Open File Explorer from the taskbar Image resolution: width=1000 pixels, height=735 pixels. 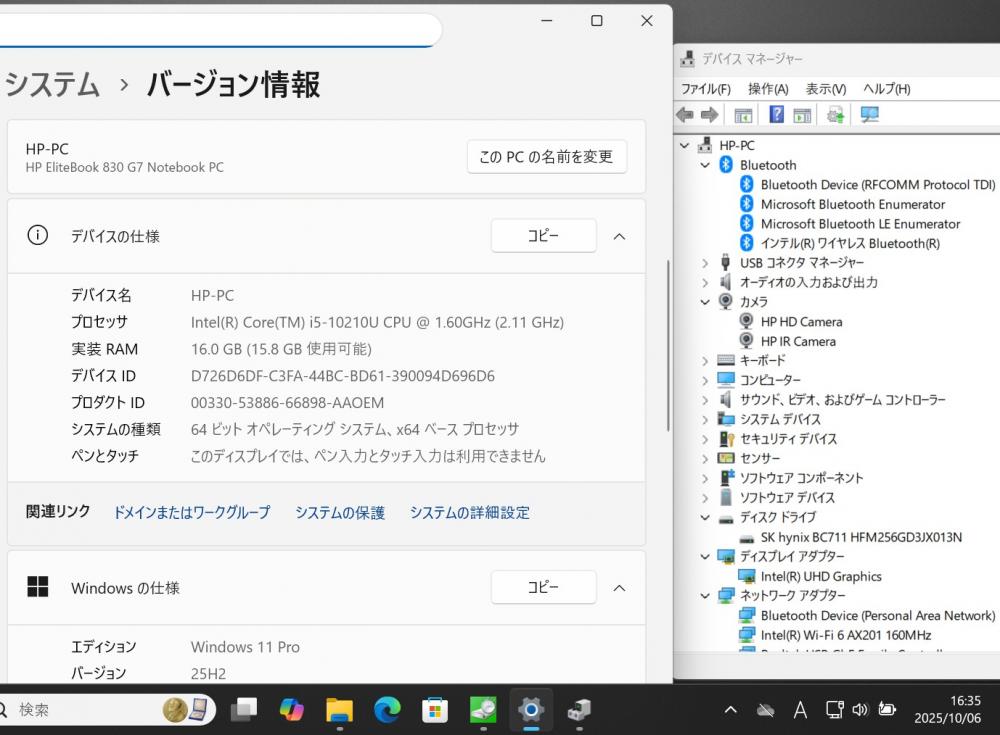(339, 709)
